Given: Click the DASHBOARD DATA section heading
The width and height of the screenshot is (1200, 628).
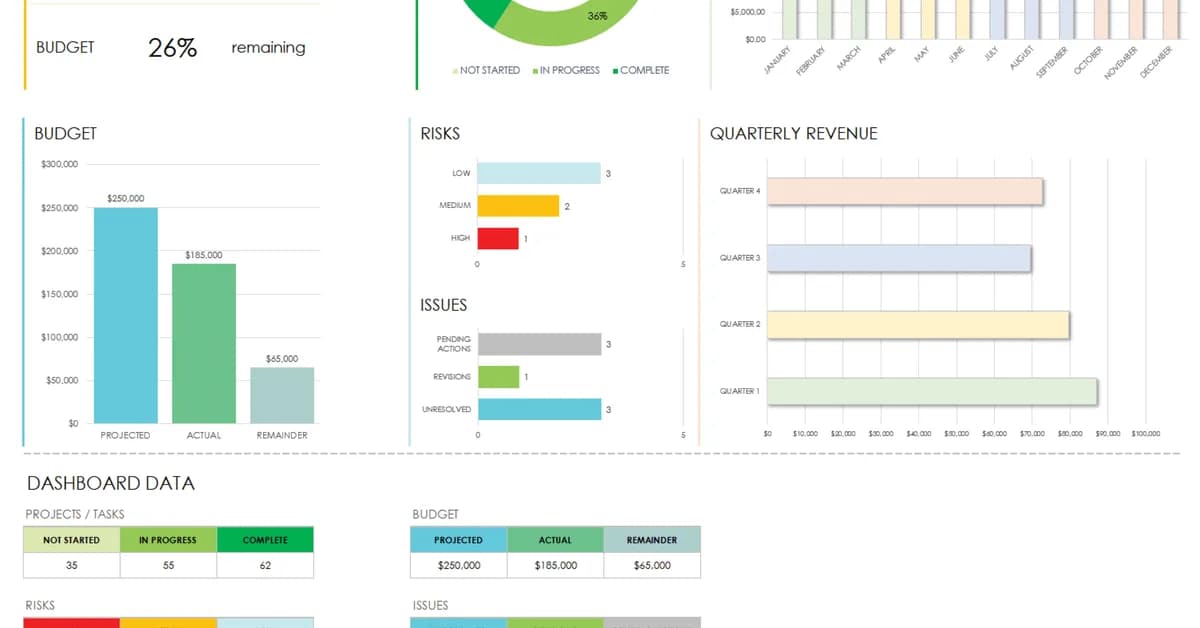Looking at the screenshot, I should tap(109, 484).
